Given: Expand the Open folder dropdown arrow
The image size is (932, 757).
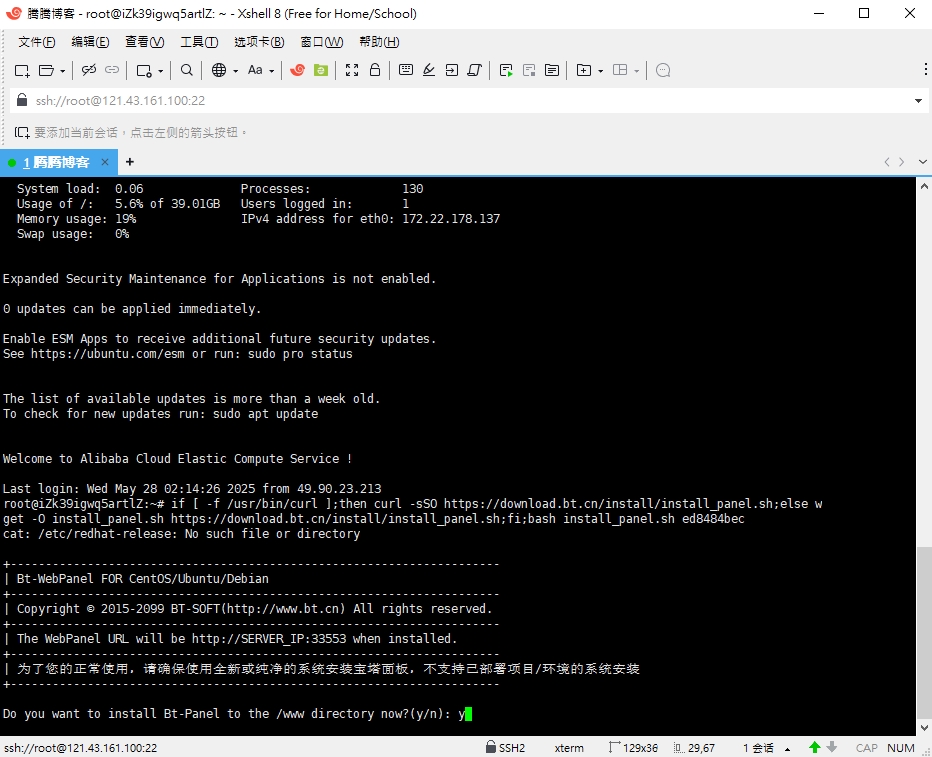Looking at the screenshot, I should (63, 71).
